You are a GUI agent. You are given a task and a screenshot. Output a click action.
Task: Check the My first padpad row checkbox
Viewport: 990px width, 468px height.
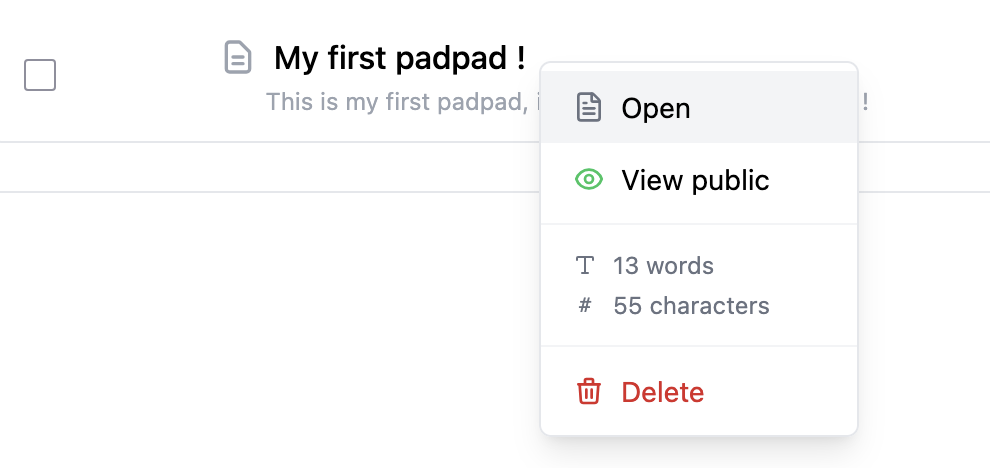coord(40,75)
